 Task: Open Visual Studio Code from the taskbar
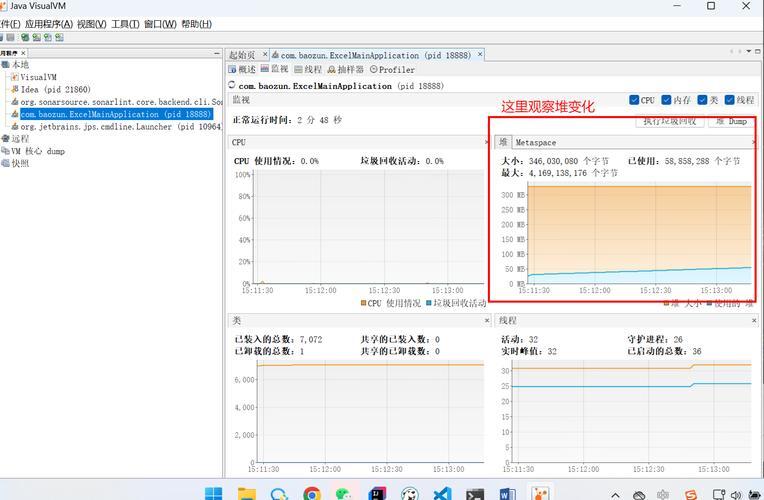coord(442,493)
